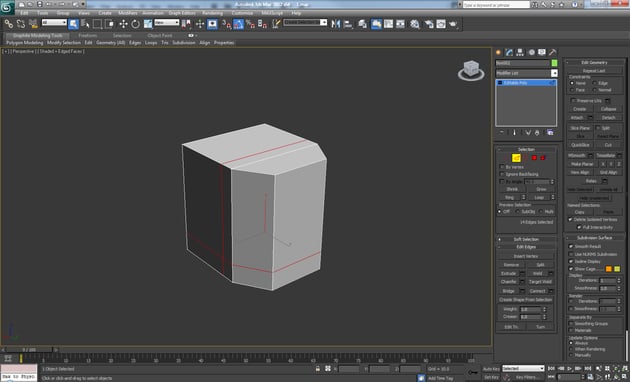The width and height of the screenshot is (630, 382).
Task: Select the Polygon sub-object level icon
Action: point(534,158)
